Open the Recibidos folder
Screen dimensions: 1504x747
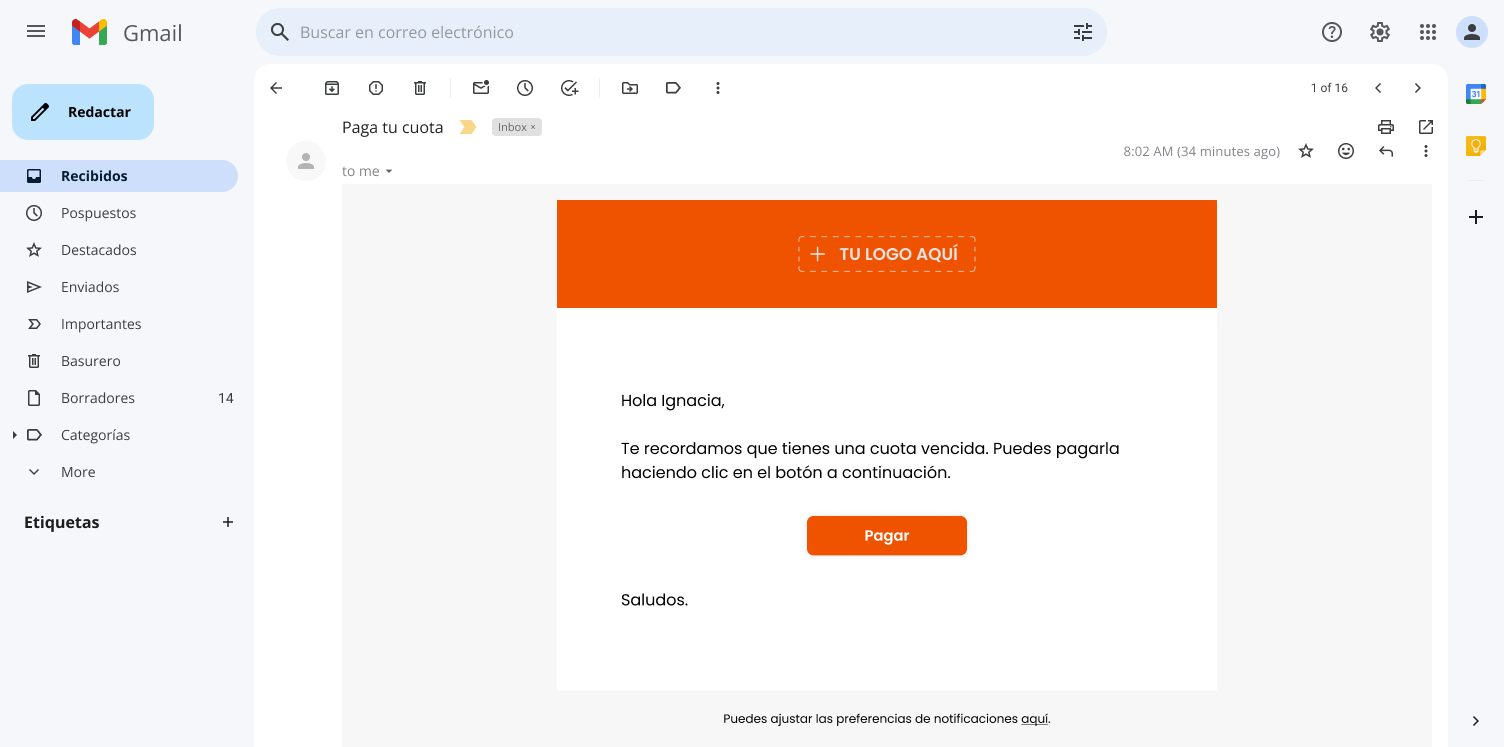119,176
